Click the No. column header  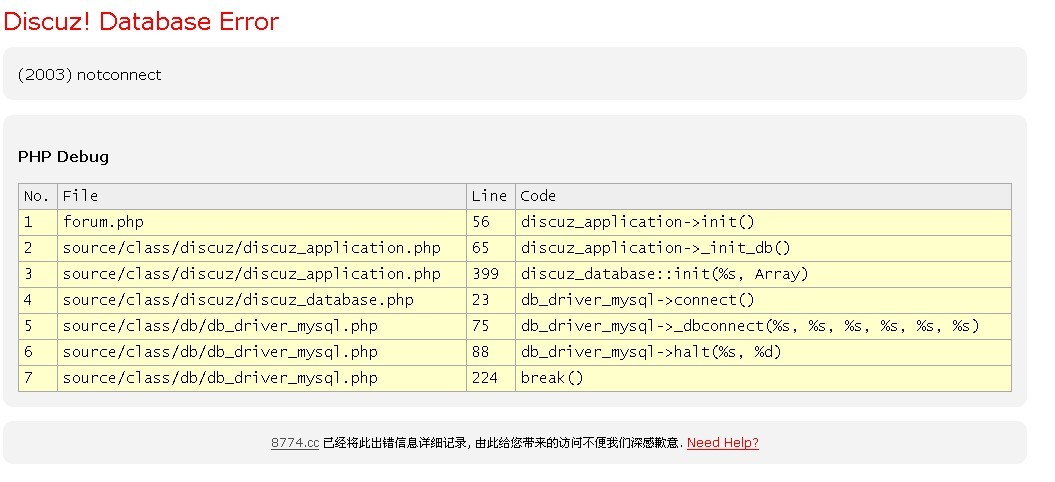38,197
